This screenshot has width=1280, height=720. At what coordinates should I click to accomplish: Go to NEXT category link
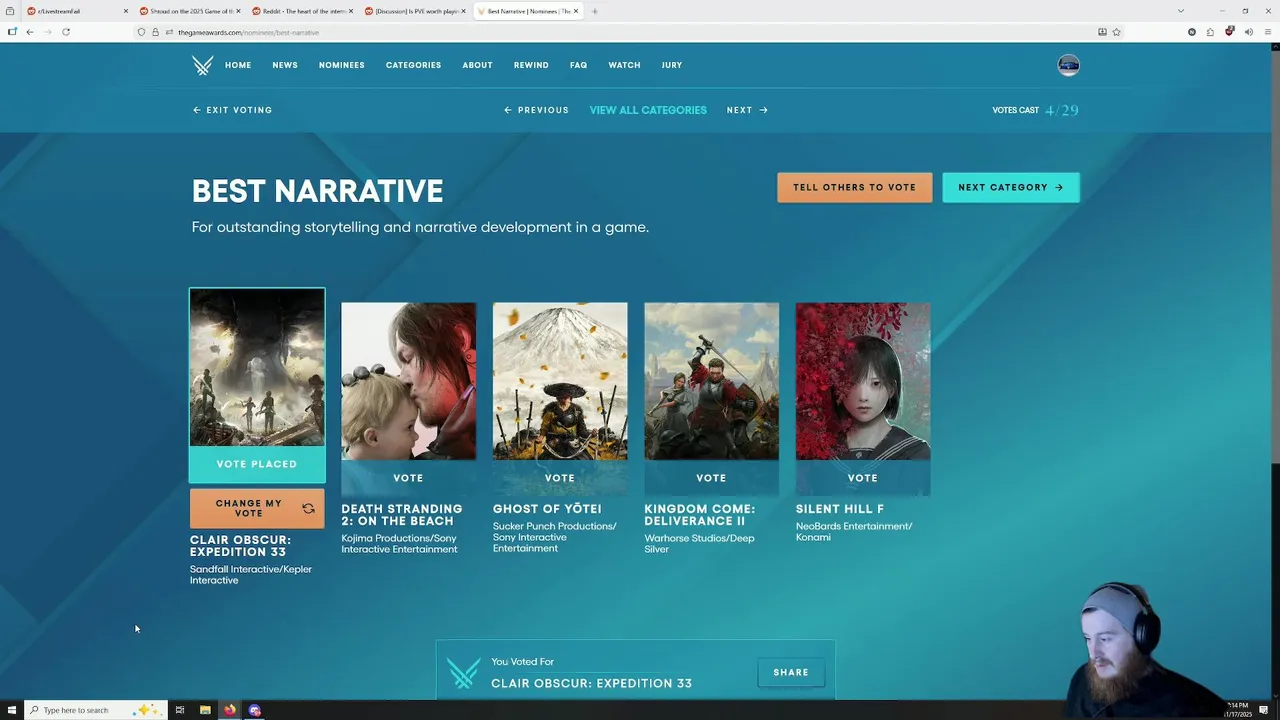[747, 110]
